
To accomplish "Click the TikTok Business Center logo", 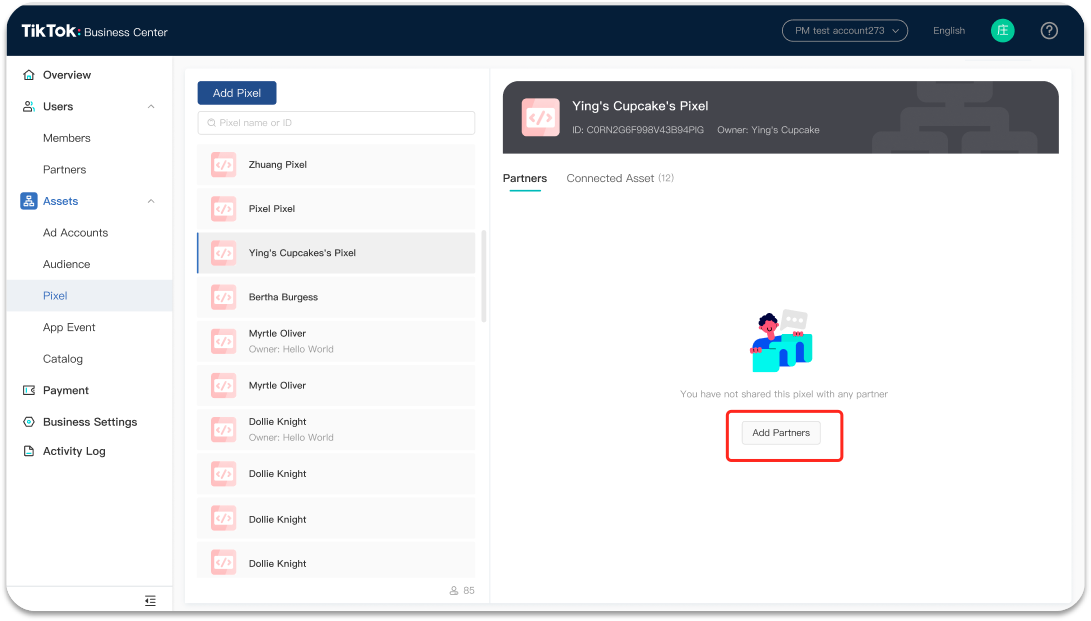I will [95, 31].
